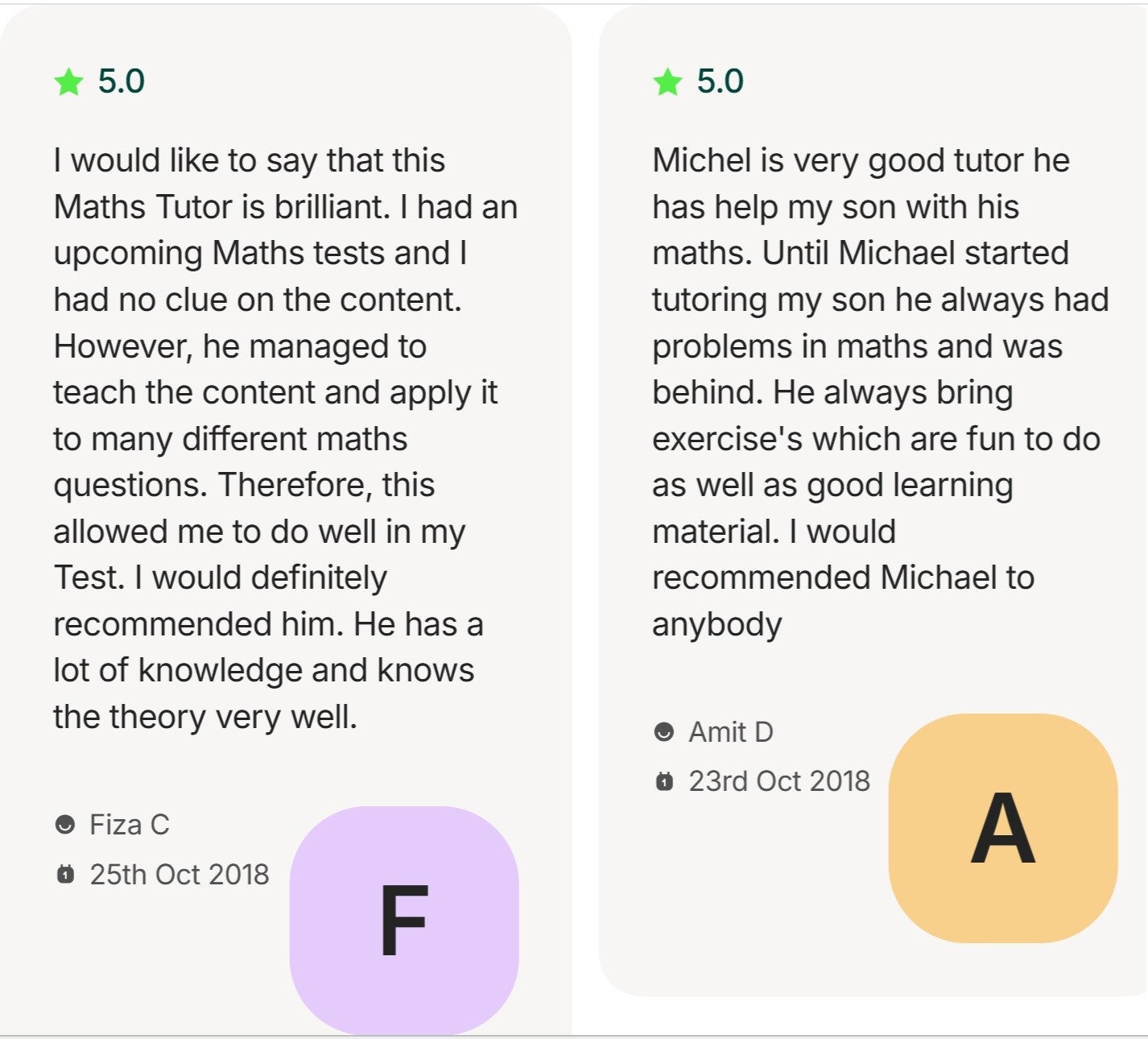Click the word "Michel" starting the review
This screenshot has width=1148, height=1039.
click(700, 160)
